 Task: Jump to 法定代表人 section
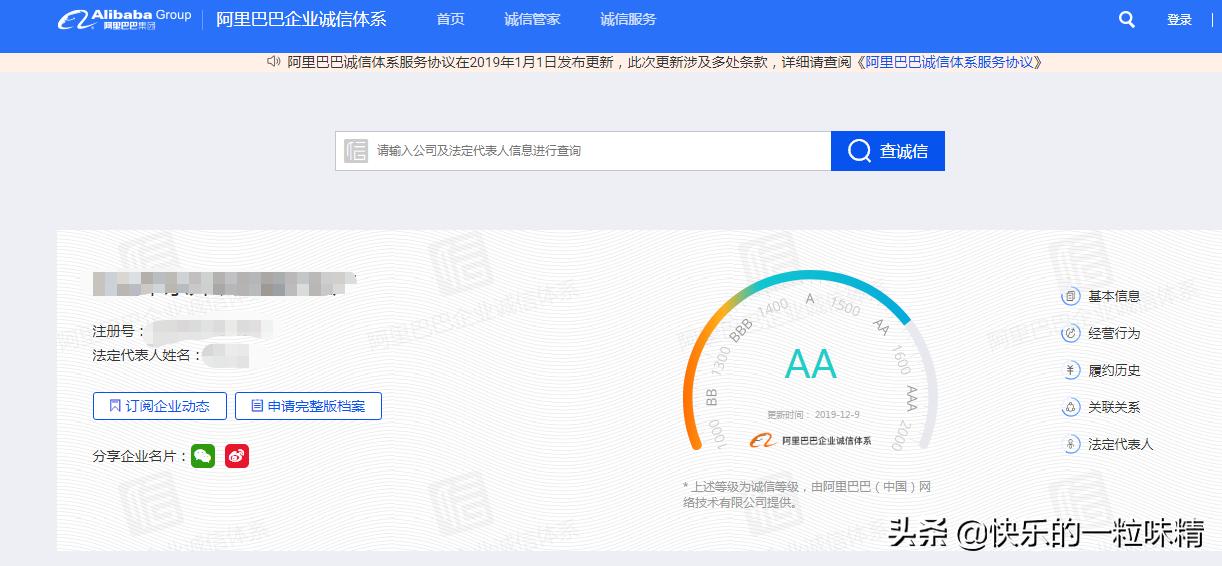tap(1121, 444)
